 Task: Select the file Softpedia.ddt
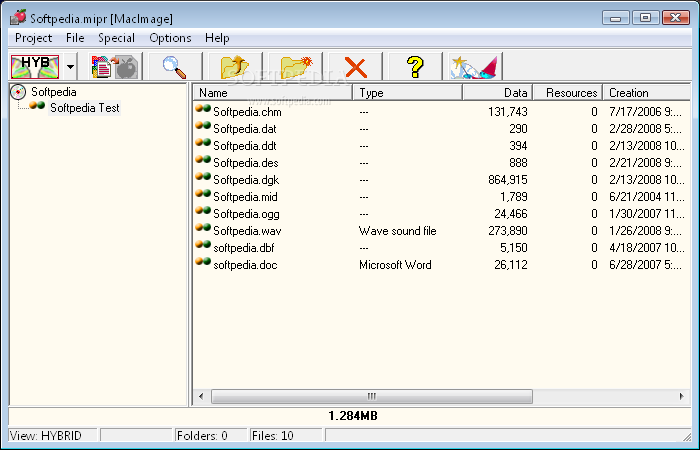[245, 146]
